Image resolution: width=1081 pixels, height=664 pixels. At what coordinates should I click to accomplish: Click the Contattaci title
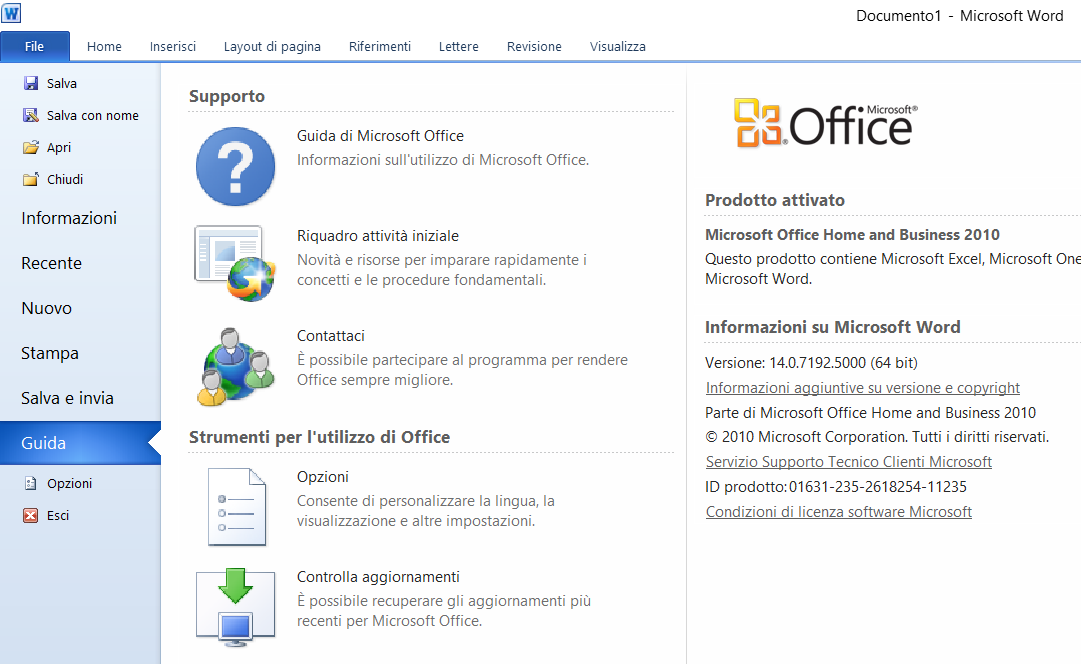pyautogui.click(x=331, y=336)
